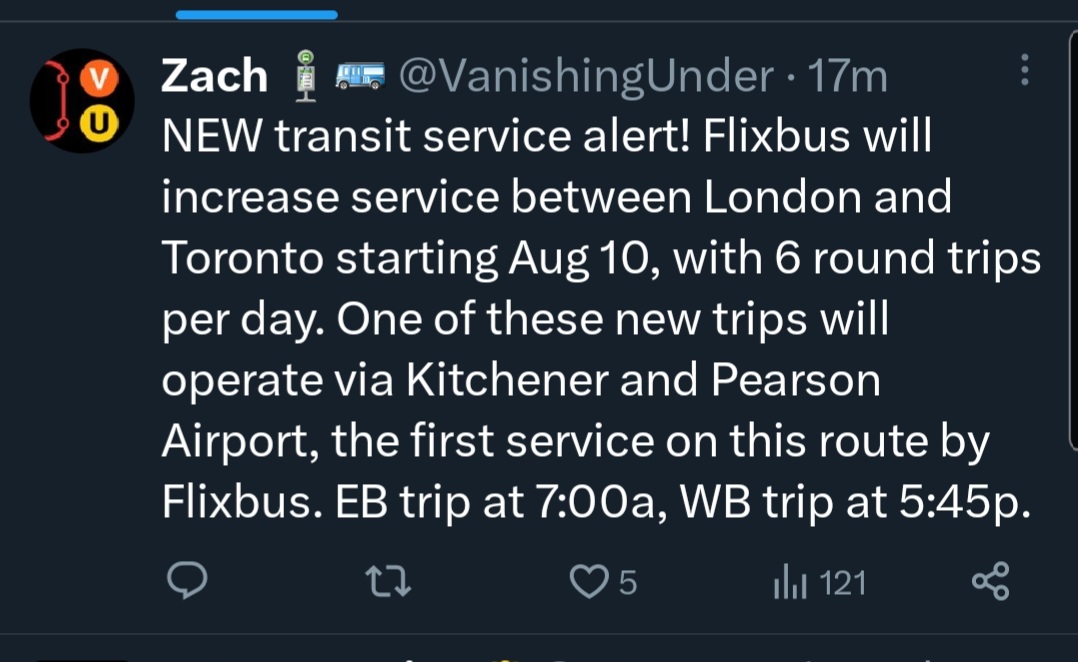Tap the share icon on the tweet

[990, 581]
